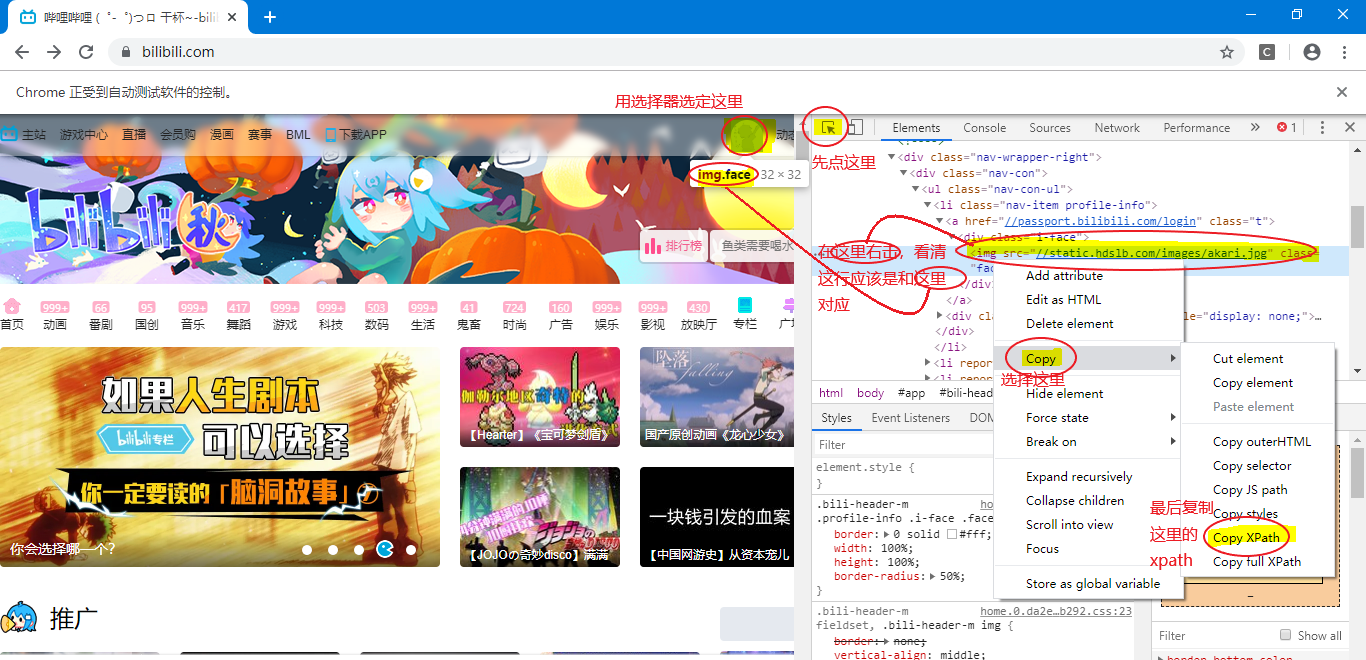Collapse the nav-con-ul list node
Viewport: 1366px width, 660px height.
pyautogui.click(x=915, y=190)
